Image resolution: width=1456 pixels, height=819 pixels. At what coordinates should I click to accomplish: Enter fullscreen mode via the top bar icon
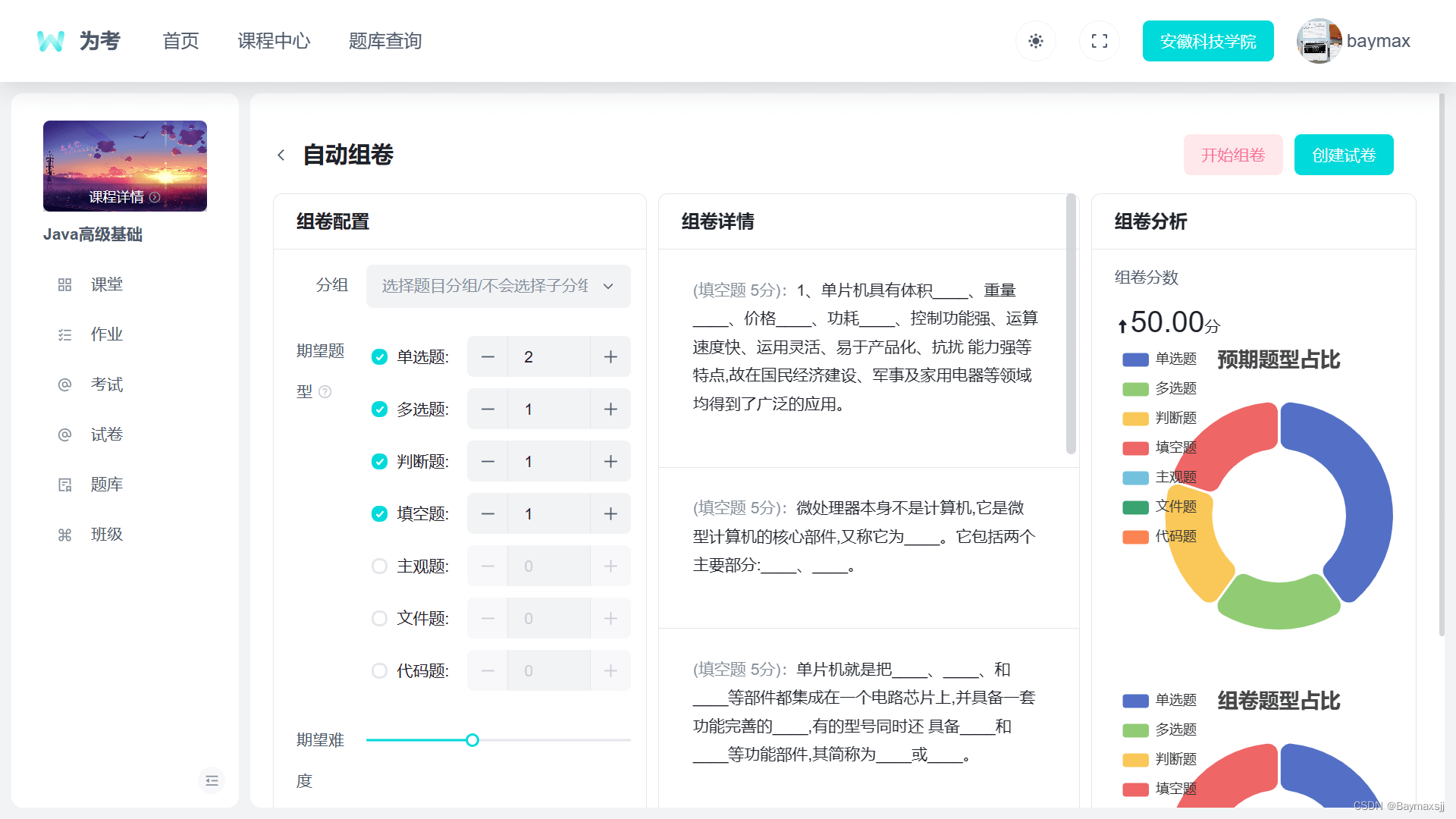(x=1099, y=41)
